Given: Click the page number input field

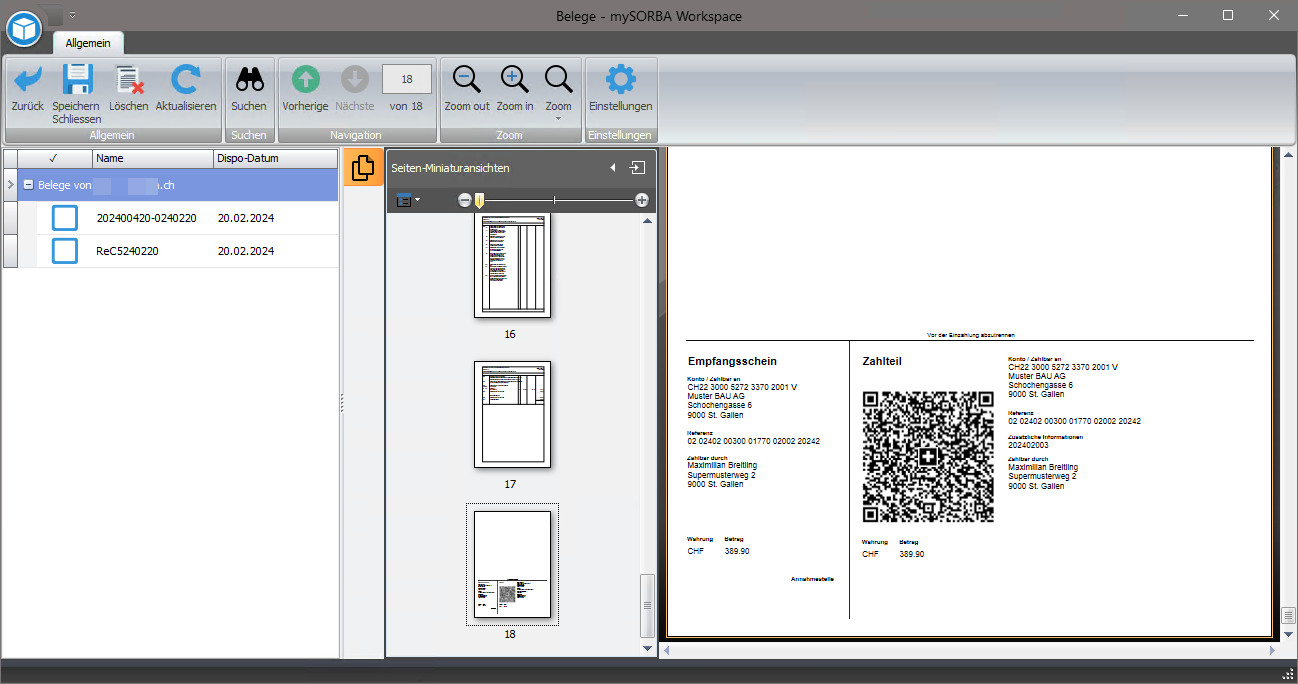Looking at the screenshot, I should [x=407, y=79].
